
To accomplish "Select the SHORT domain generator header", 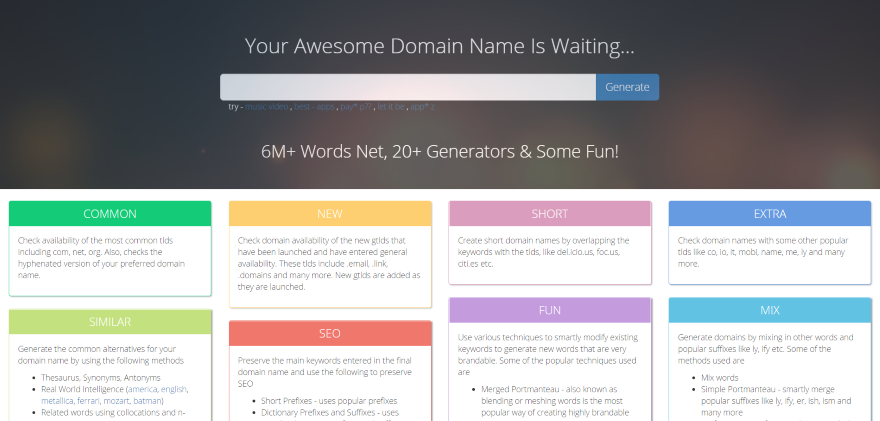I will (550, 214).
